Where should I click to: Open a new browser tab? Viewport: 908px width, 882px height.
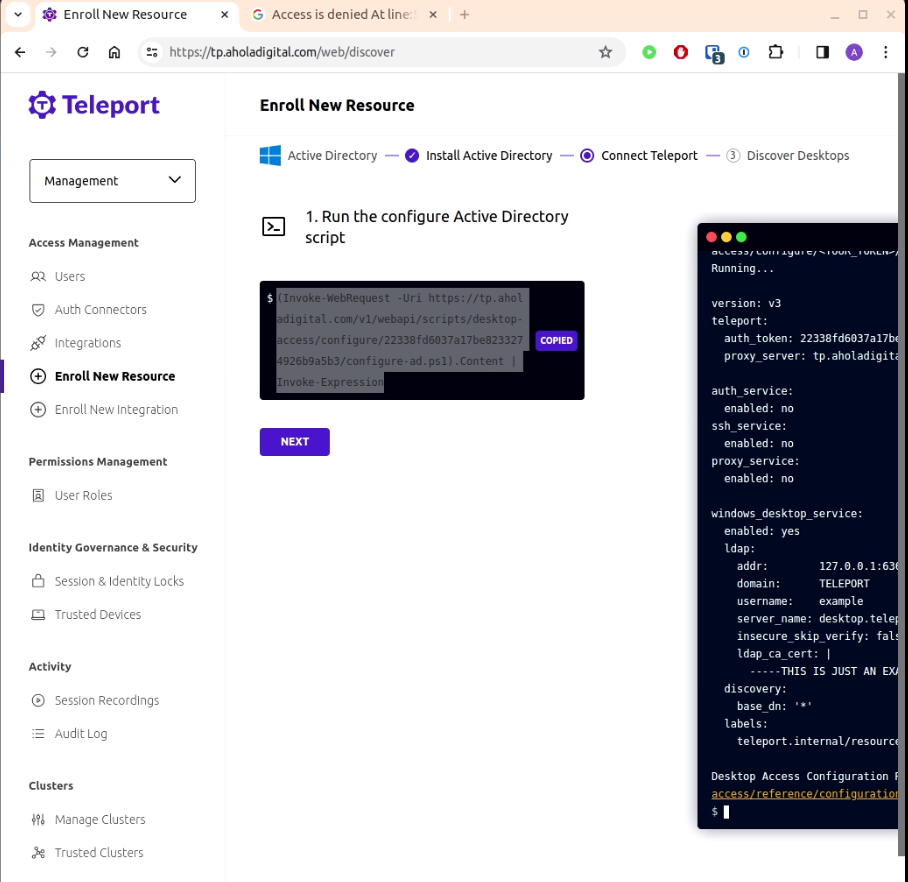[x=464, y=14]
